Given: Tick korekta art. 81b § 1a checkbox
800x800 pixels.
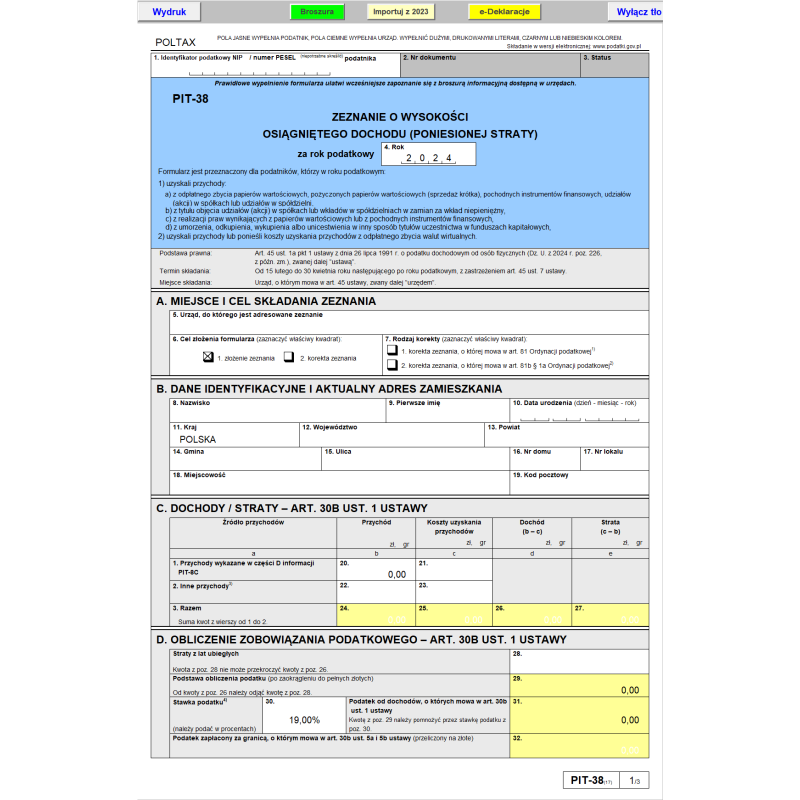Looking at the screenshot, I should tap(393, 366).
